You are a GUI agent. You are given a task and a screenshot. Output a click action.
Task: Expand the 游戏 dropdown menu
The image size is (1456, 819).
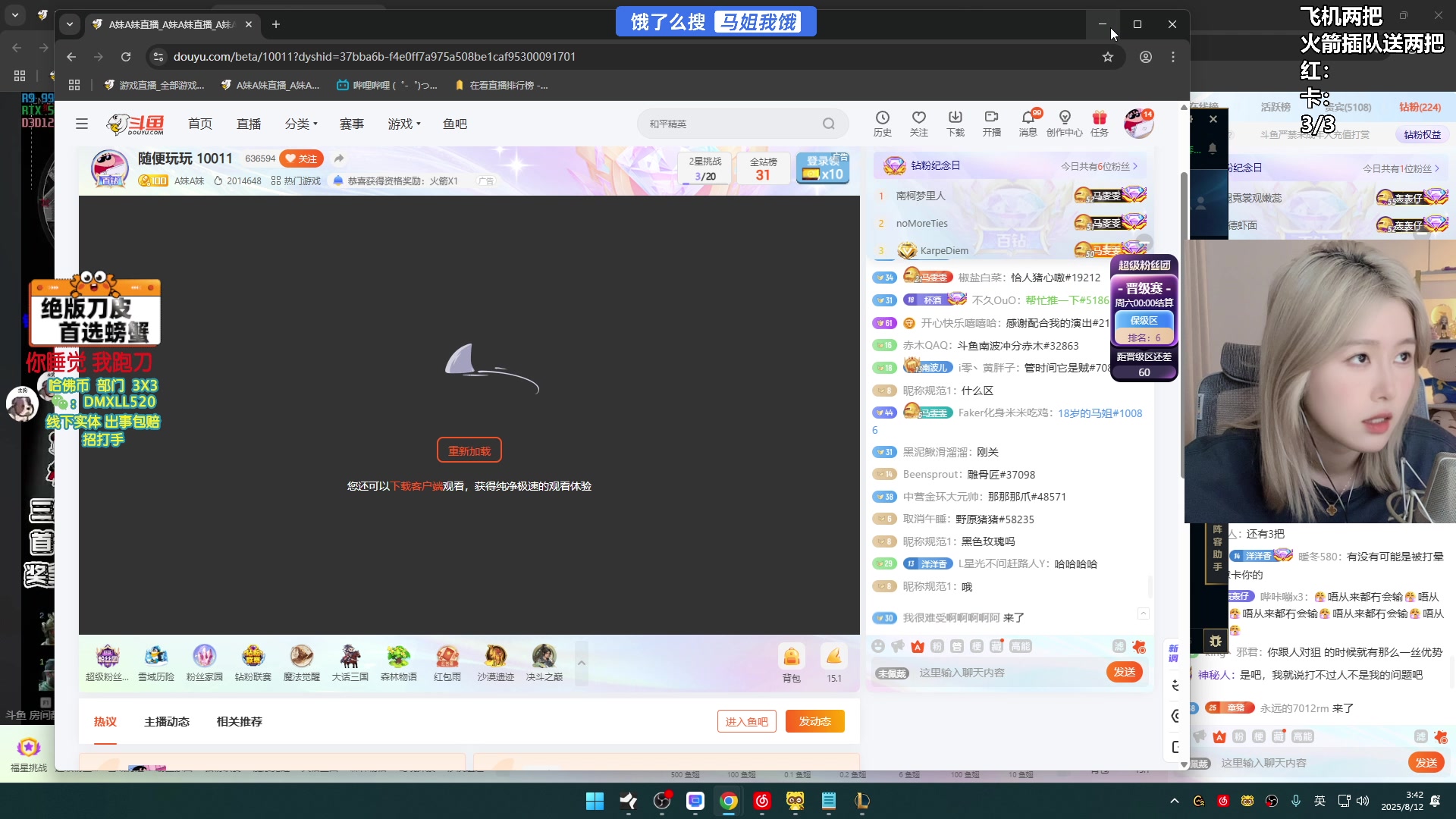pyautogui.click(x=404, y=124)
